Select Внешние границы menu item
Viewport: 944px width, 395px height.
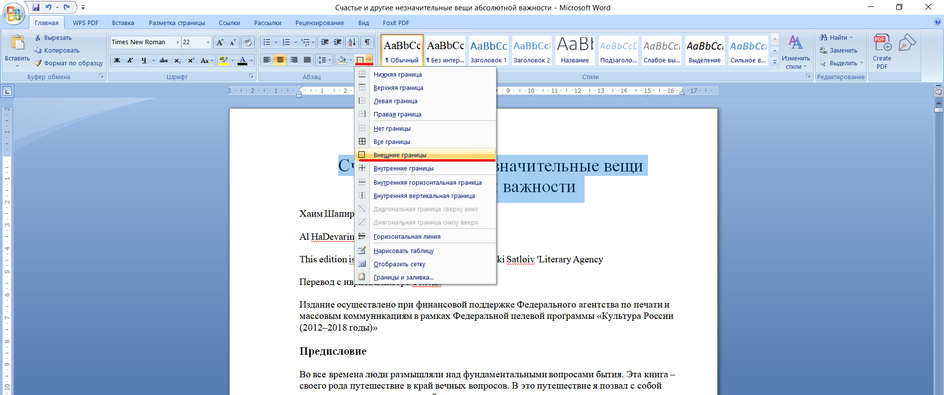click(x=425, y=155)
